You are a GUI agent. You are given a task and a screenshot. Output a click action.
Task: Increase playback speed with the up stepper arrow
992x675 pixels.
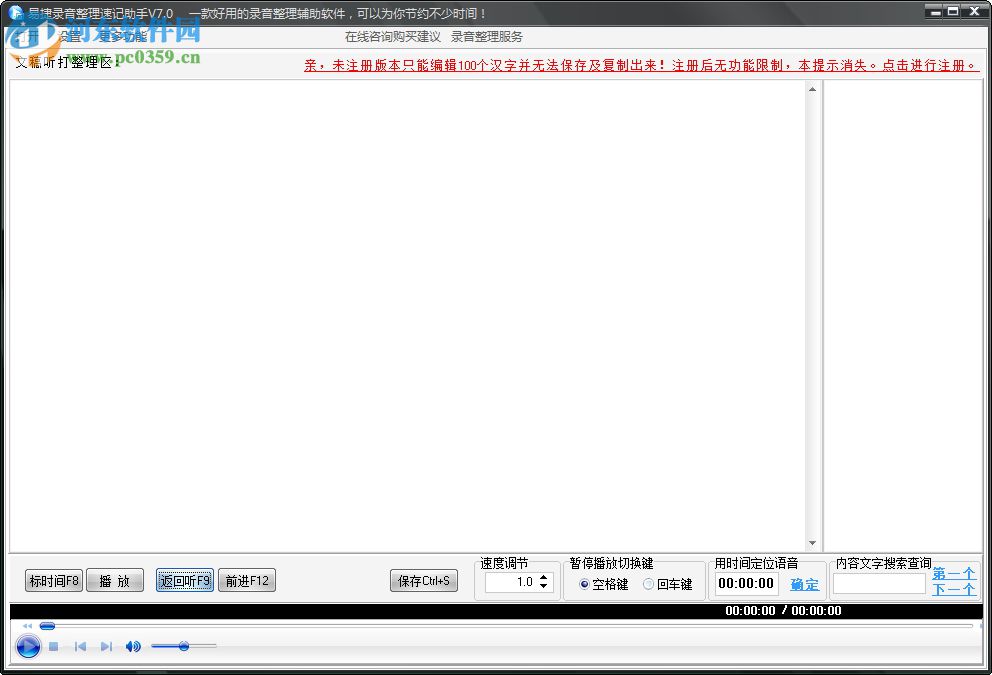coord(544,577)
